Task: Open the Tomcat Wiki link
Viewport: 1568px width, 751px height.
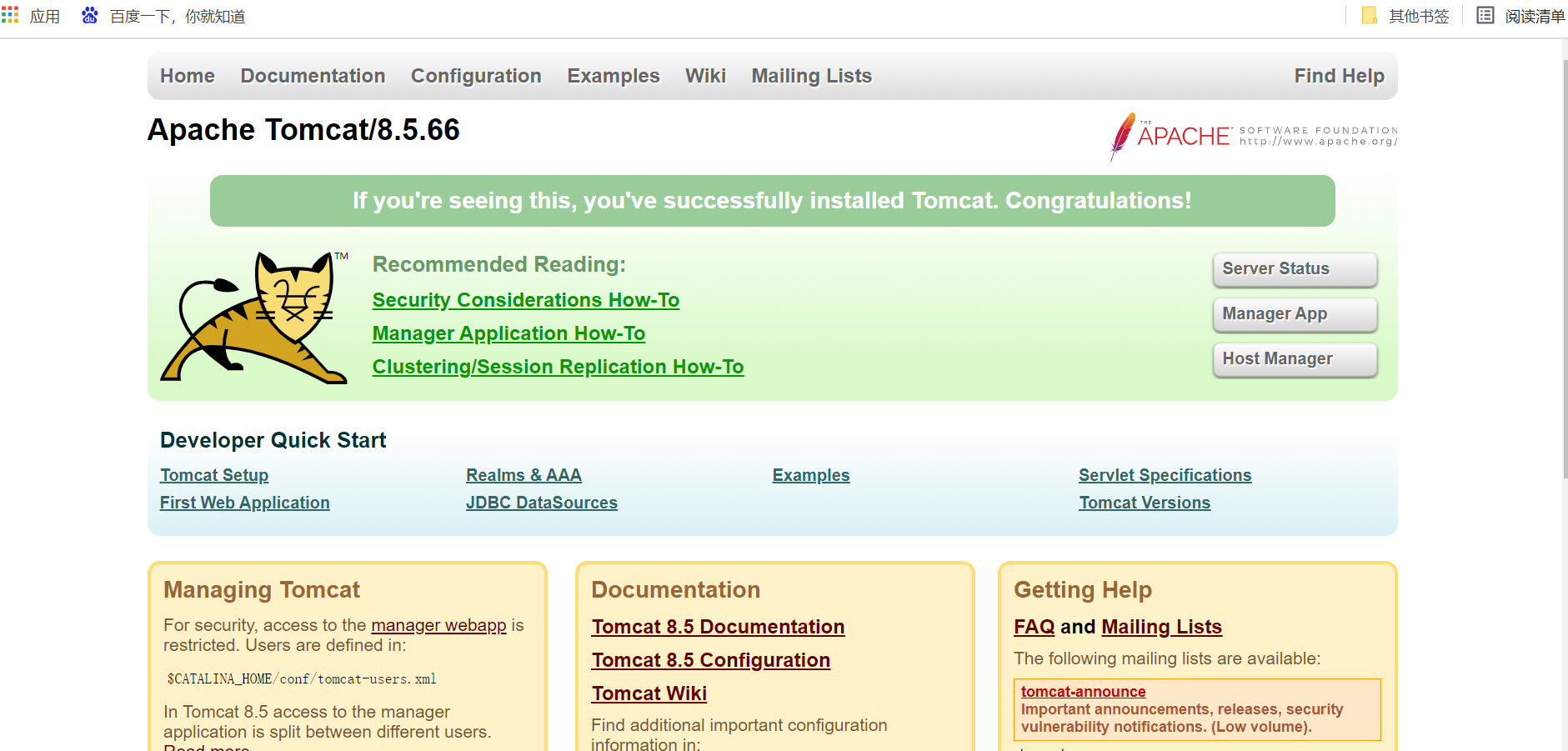Action: (x=649, y=693)
